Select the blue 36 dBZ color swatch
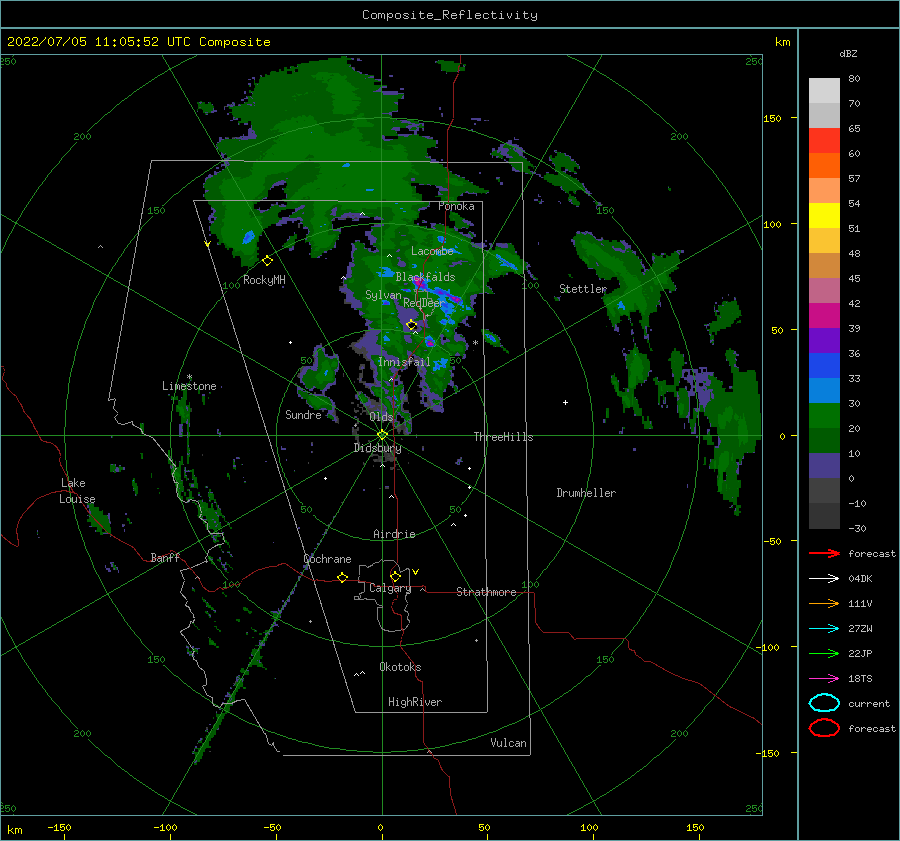Screen dimensions: 900x841 tap(824, 365)
